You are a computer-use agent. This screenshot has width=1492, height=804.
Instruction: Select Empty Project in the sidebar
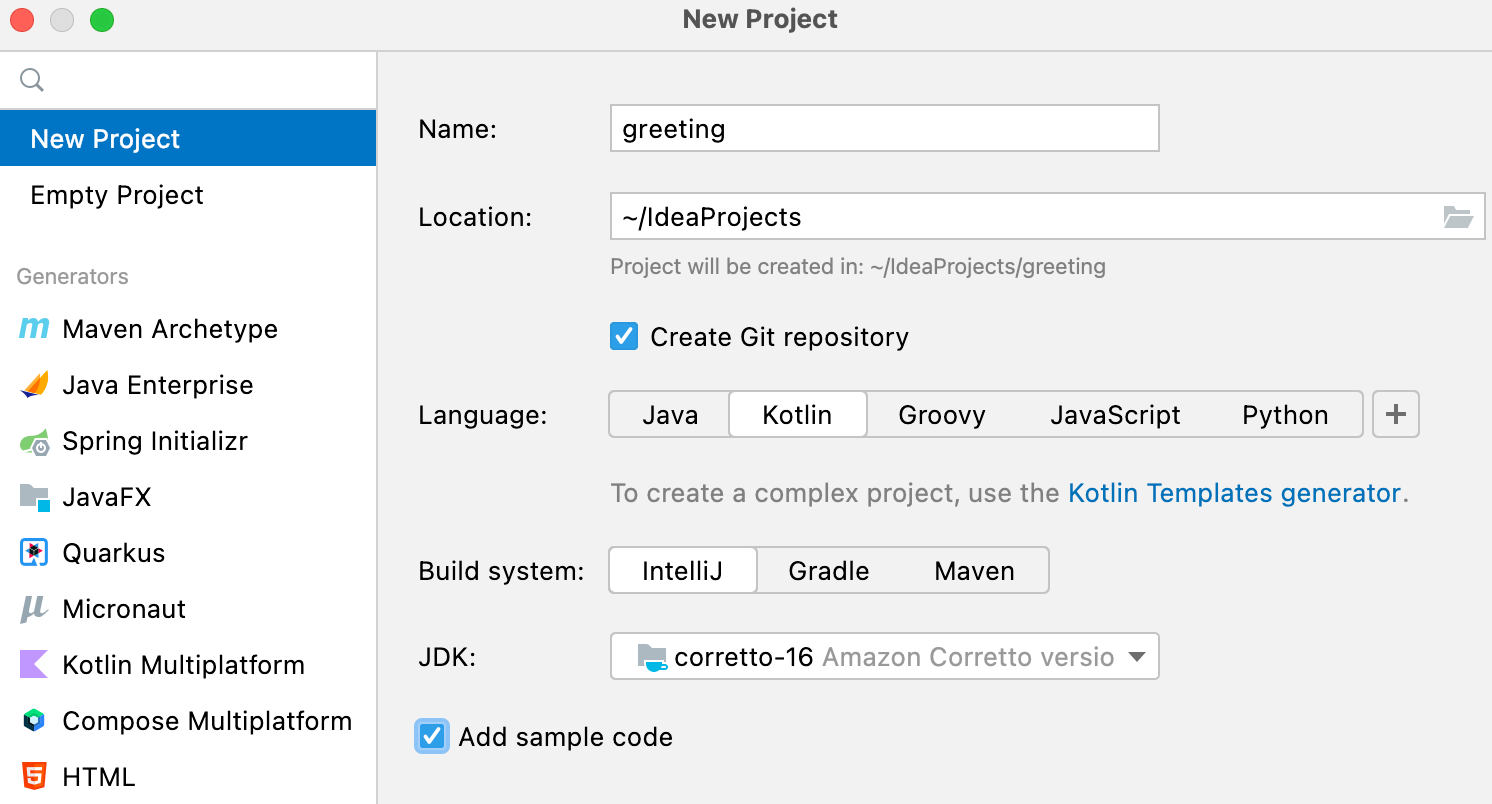(x=188, y=195)
